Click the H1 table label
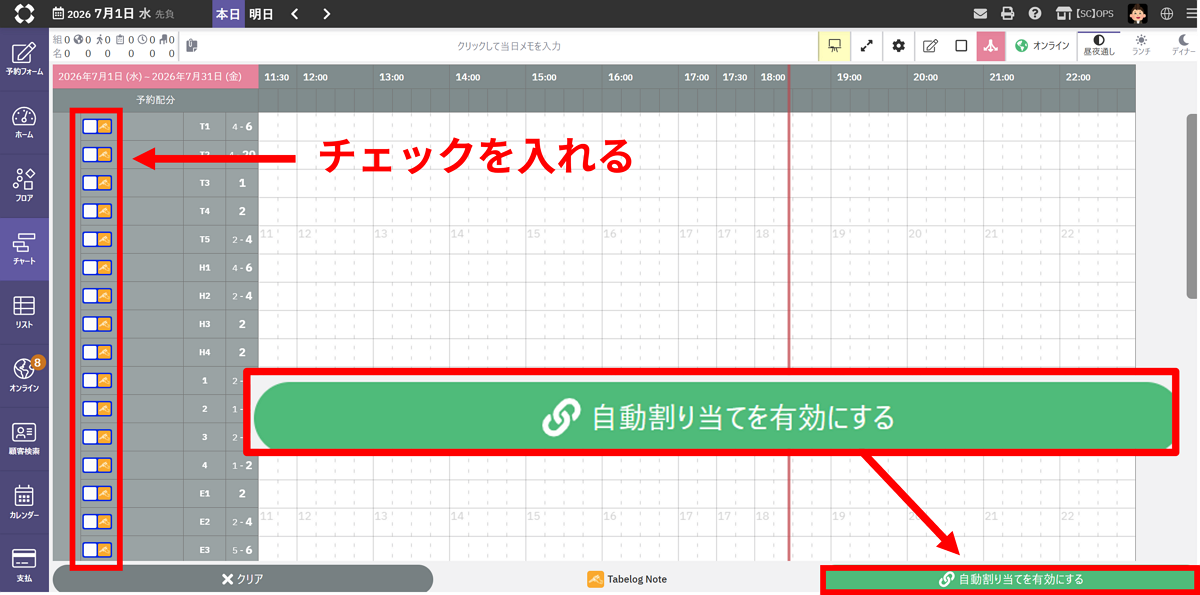 point(205,268)
